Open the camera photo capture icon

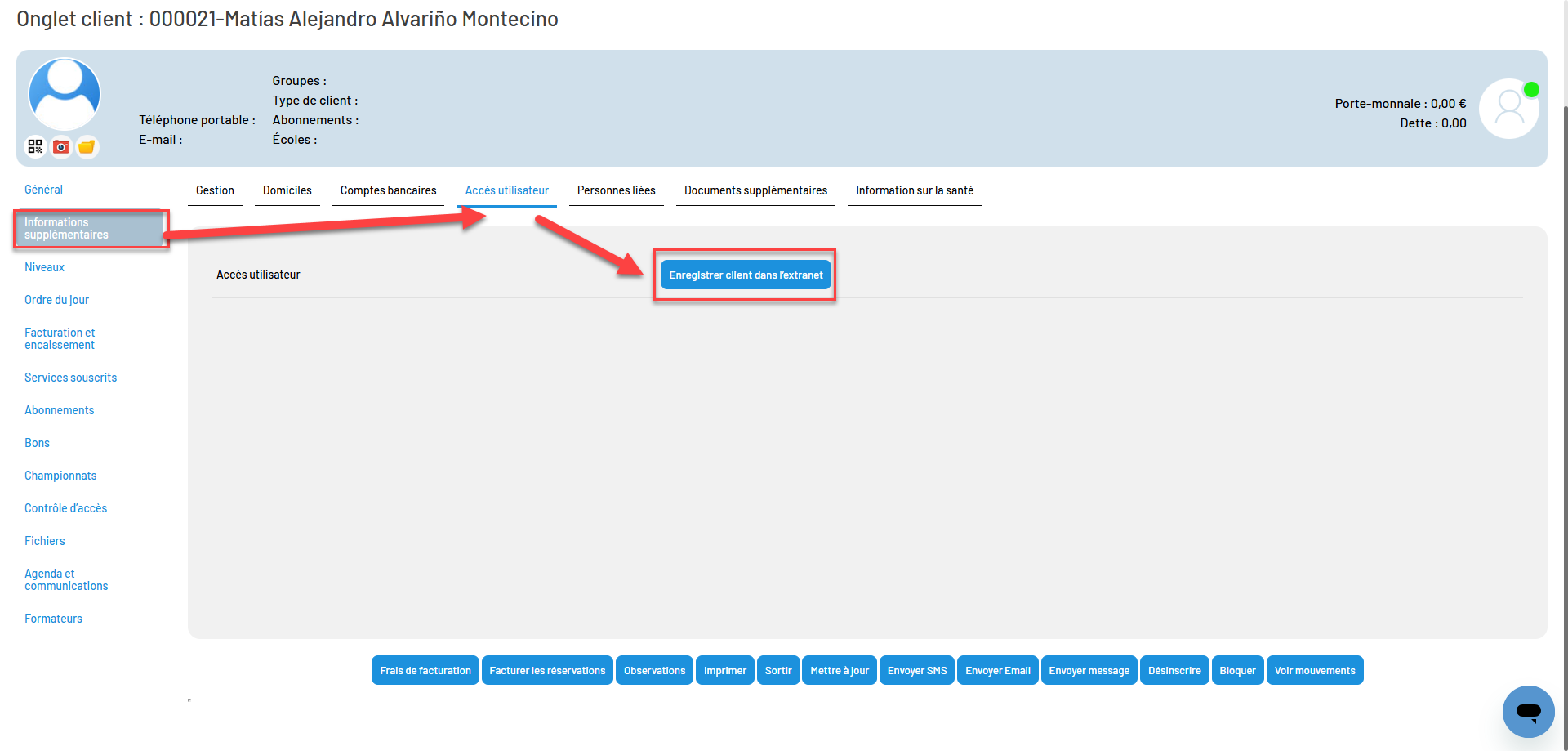pos(60,146)
